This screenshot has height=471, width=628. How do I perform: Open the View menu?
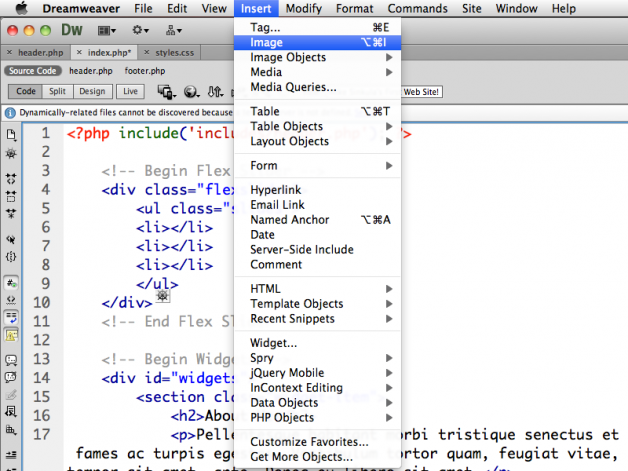[x=214, y=8]
